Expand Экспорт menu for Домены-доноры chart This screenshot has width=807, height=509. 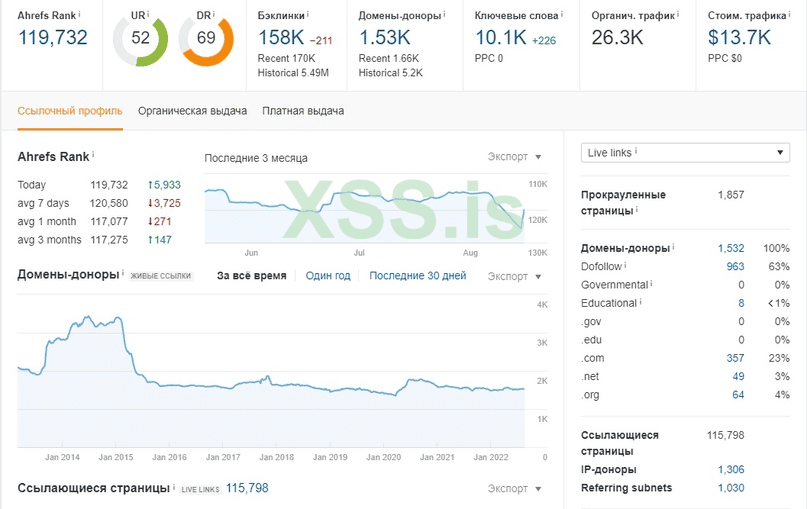[514, 276]
